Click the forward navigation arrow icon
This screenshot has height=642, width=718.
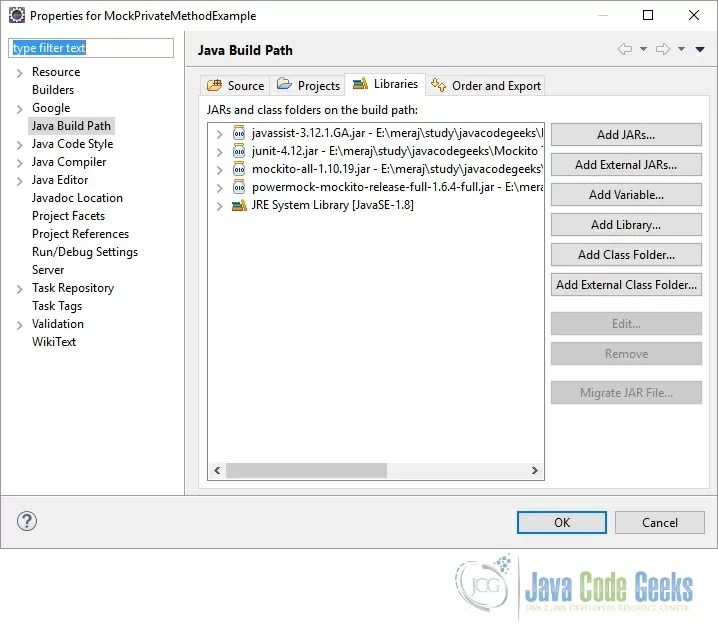pos(663,49)
